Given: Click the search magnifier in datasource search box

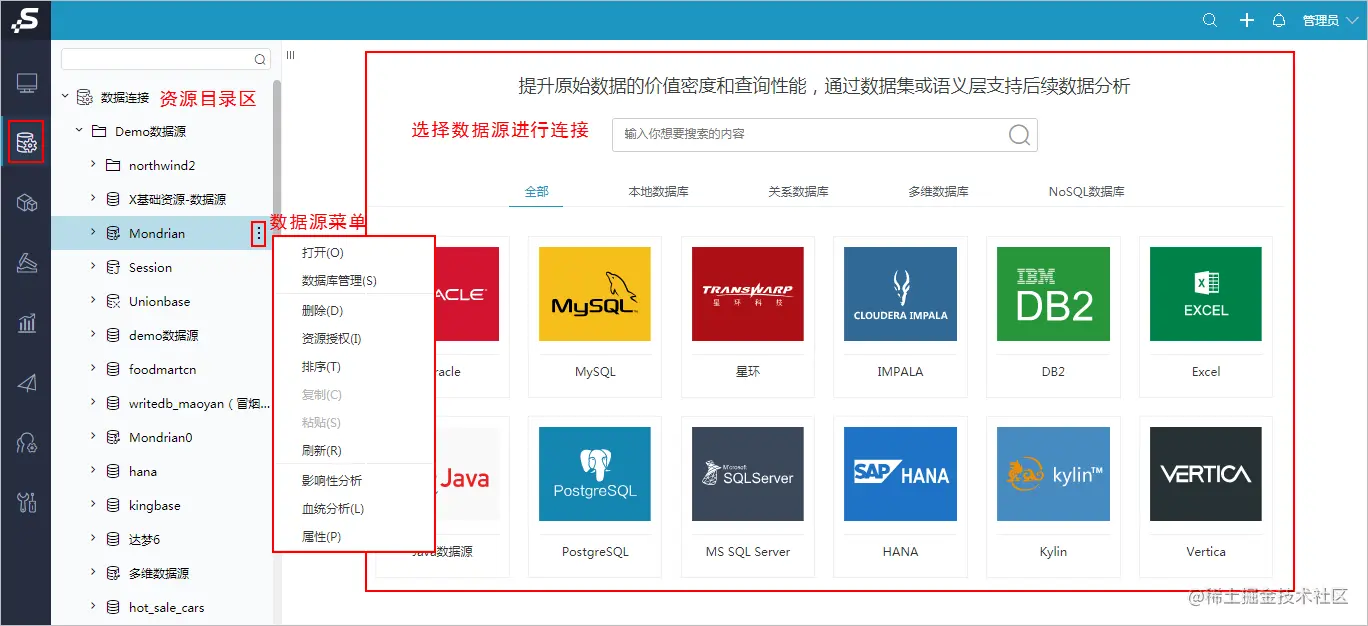Looking at the screenshot, I should pos(1019,135).
